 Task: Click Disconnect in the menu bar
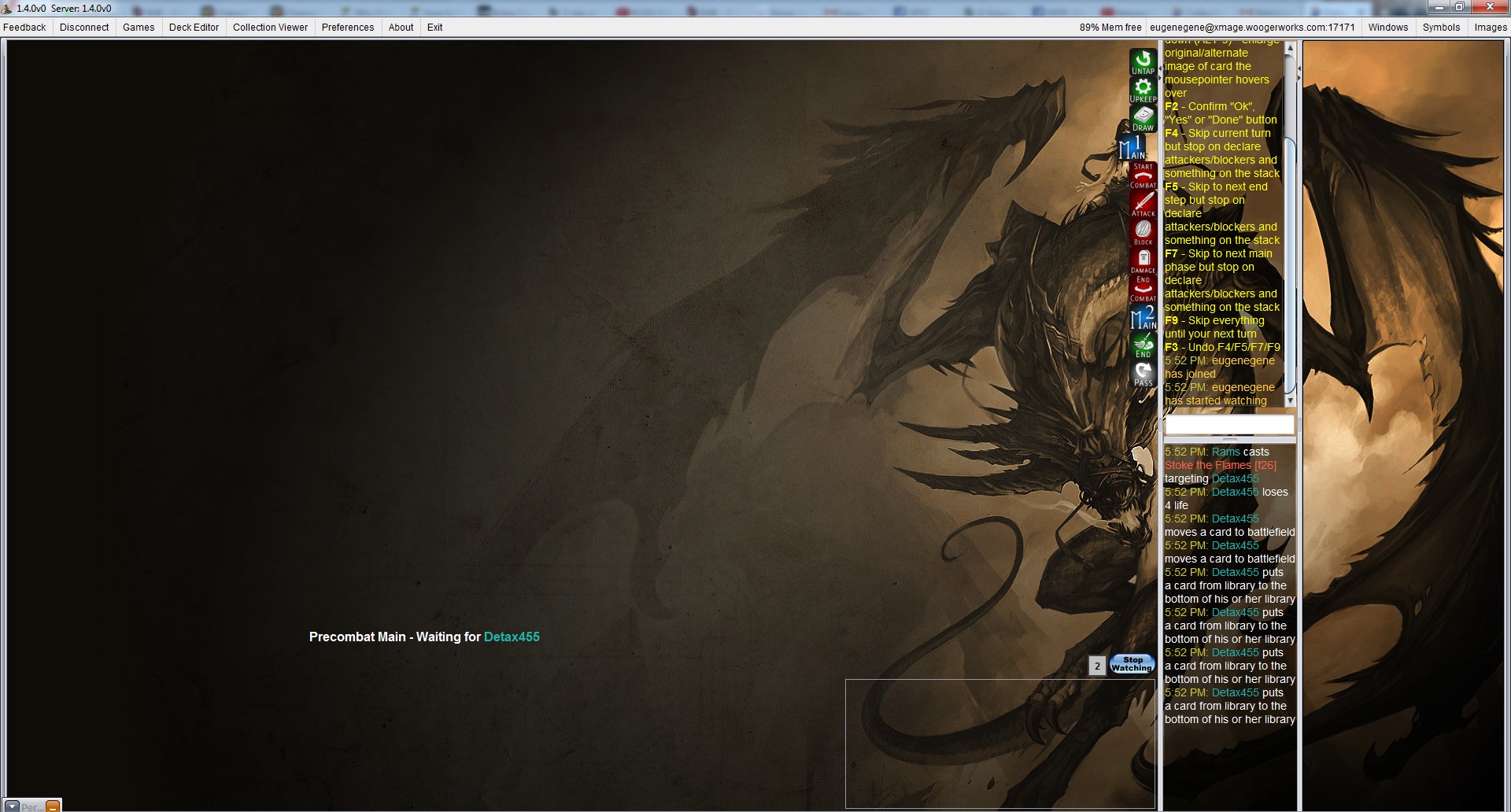[x=84, y=28]
